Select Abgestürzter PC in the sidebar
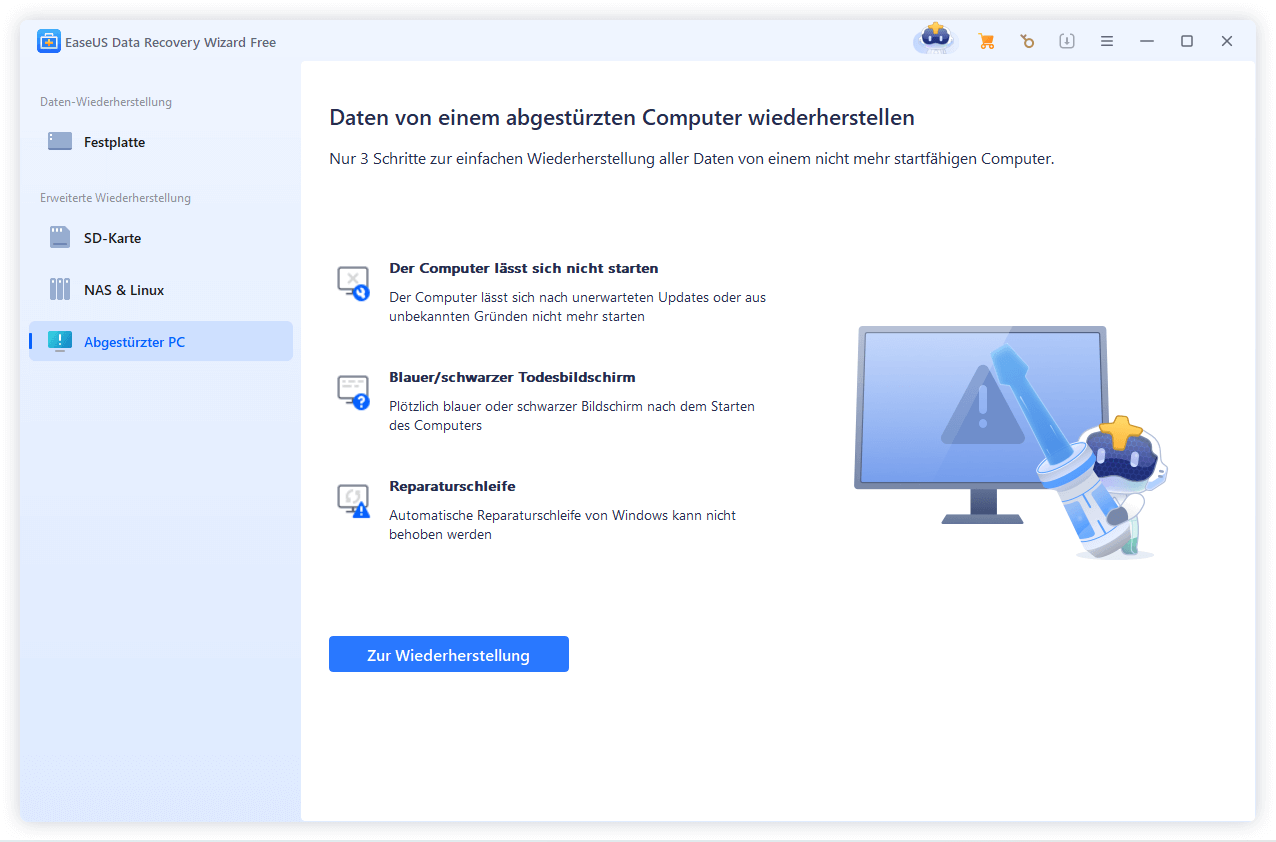Screen dimensions: 1276x842 point(161,342)
